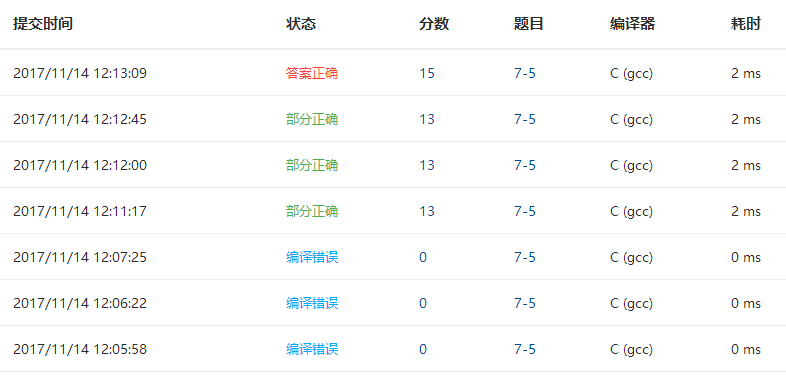786x377 pixels.
Task: Click score 13 in the 12:12:00 row
Action: click(427, 165)
